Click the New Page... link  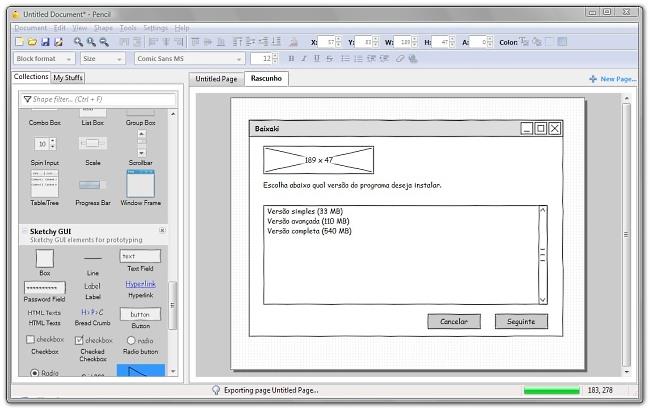pyautogui.click(x=612, y=78)
